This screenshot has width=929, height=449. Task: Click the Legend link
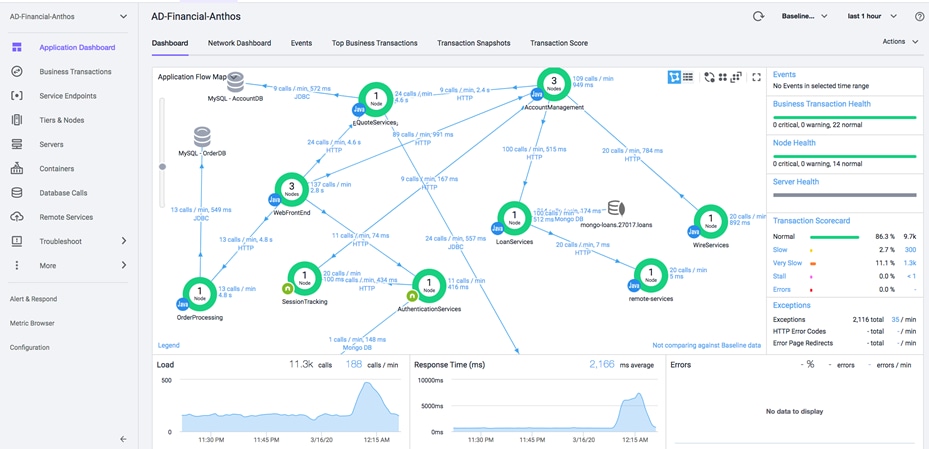pyautogui.click(x=168, y=345)
